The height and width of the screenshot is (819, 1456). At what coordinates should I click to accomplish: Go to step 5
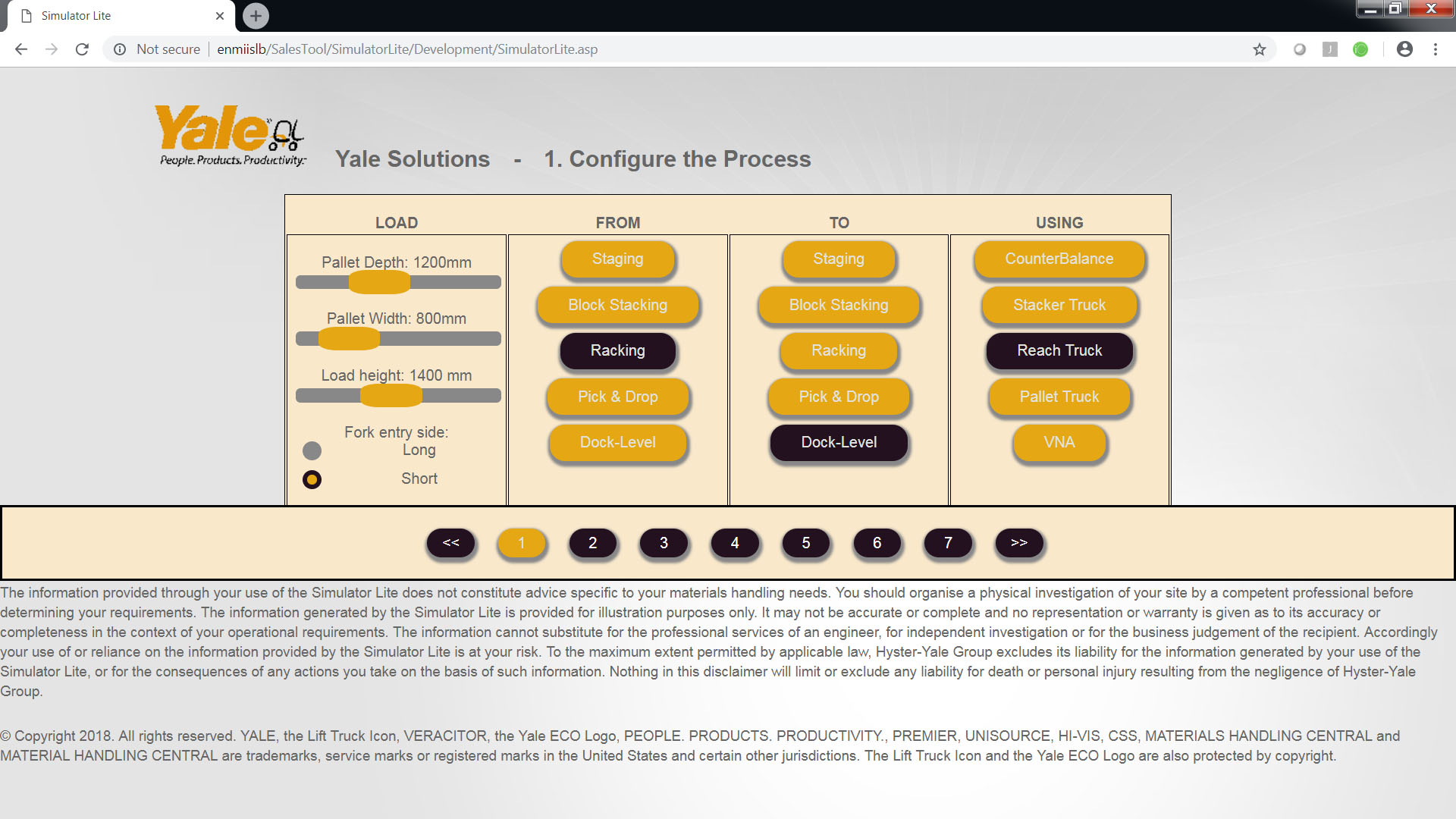click(x=806, y=543)
